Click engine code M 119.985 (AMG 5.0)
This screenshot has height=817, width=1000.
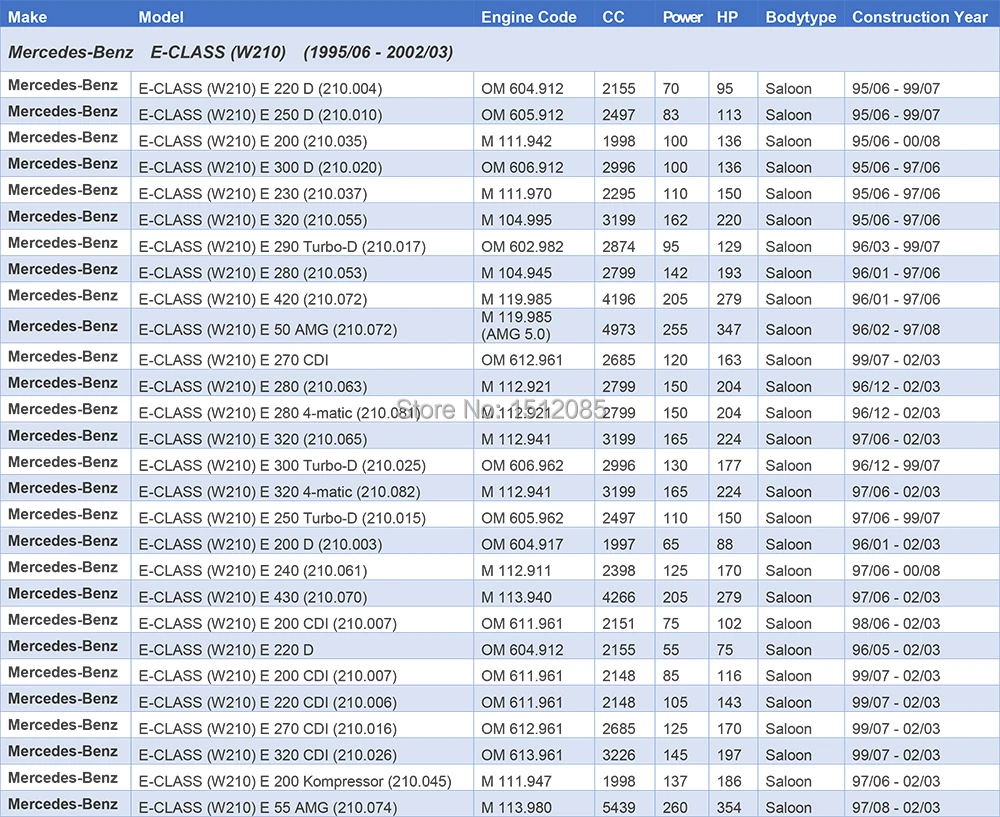coord(517,325)
